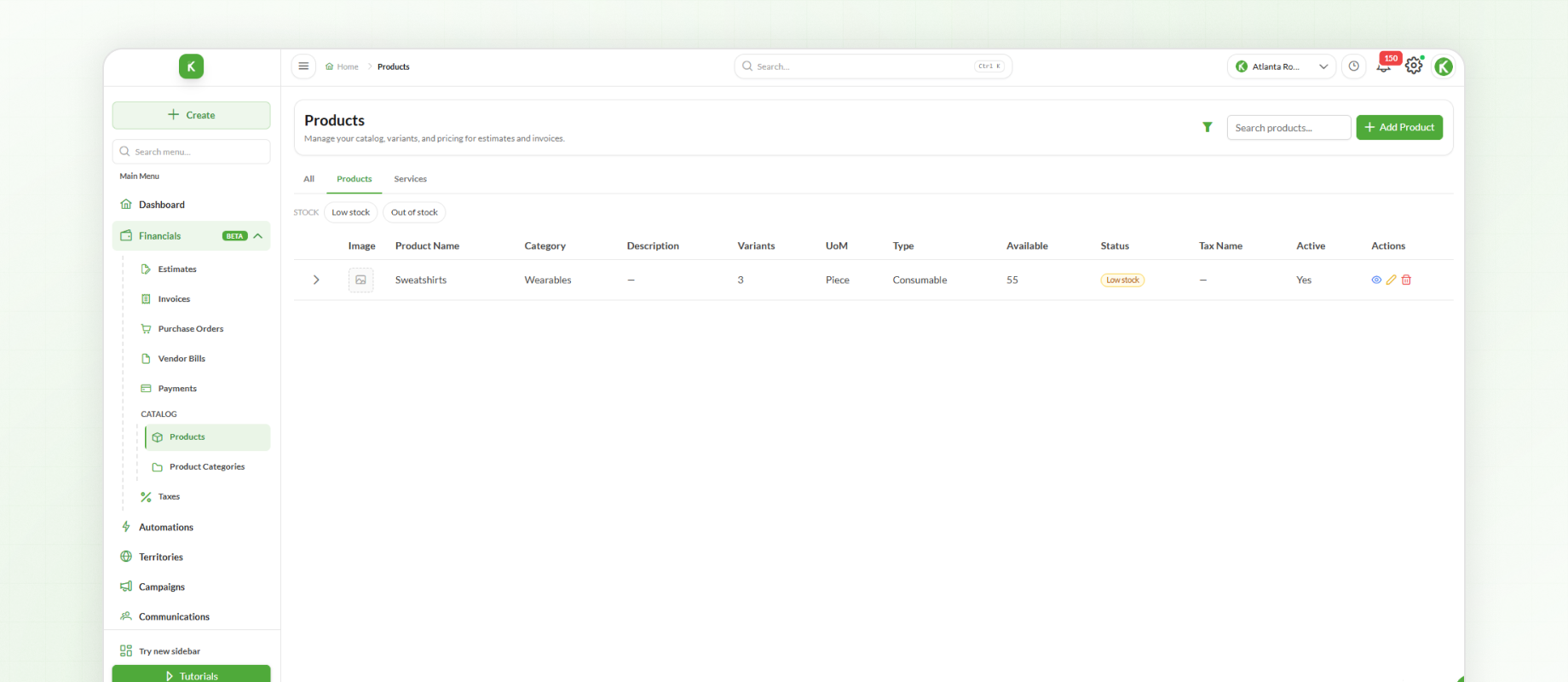The width and height of the screenshot is (1568, 682).
Task: Click the Low stock status badge
Action: pos(1122,280)
